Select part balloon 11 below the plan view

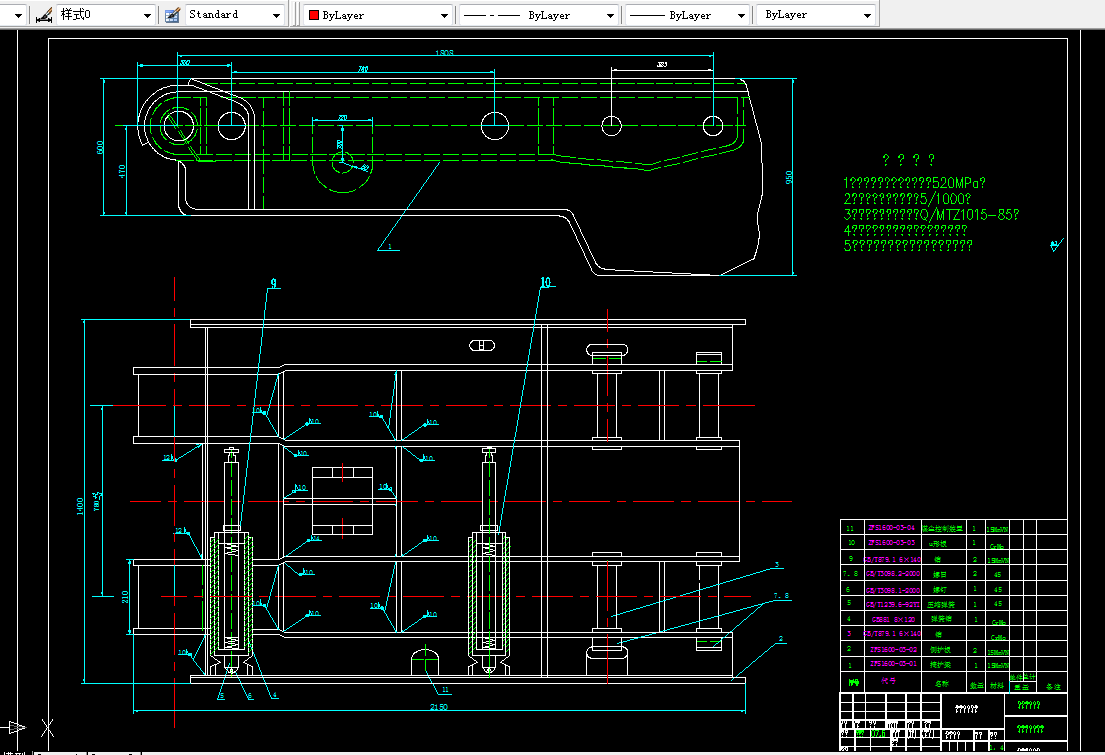445,690
